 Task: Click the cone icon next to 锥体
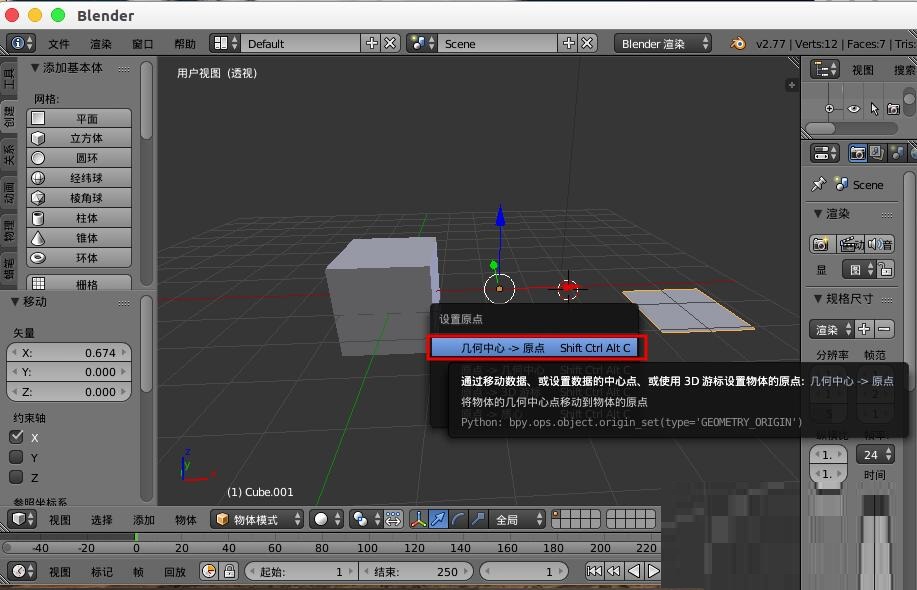point(38,238)
